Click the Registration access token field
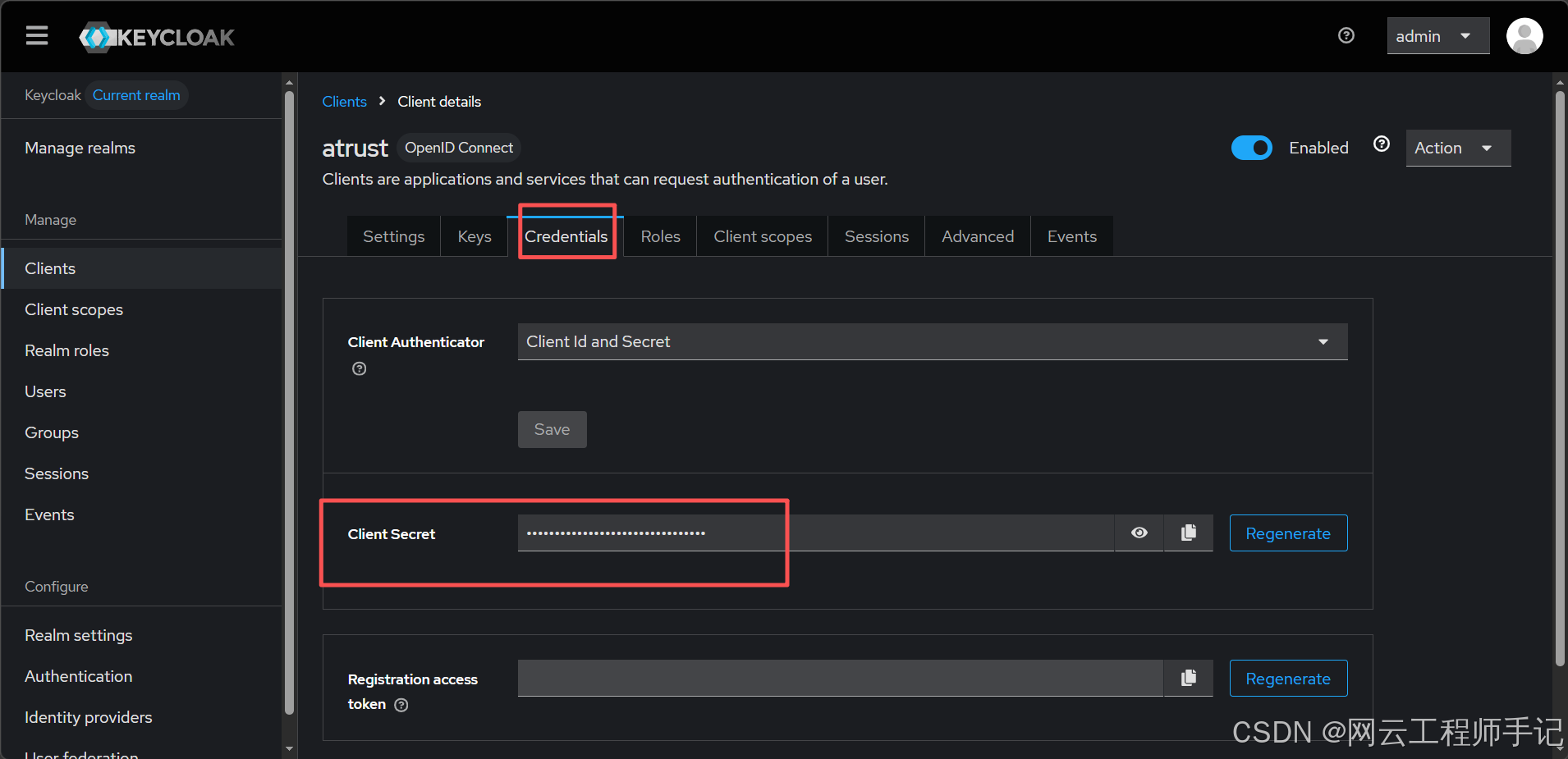Image resolution: width=1568 pixels, height=759 pixels. [840, 678]
